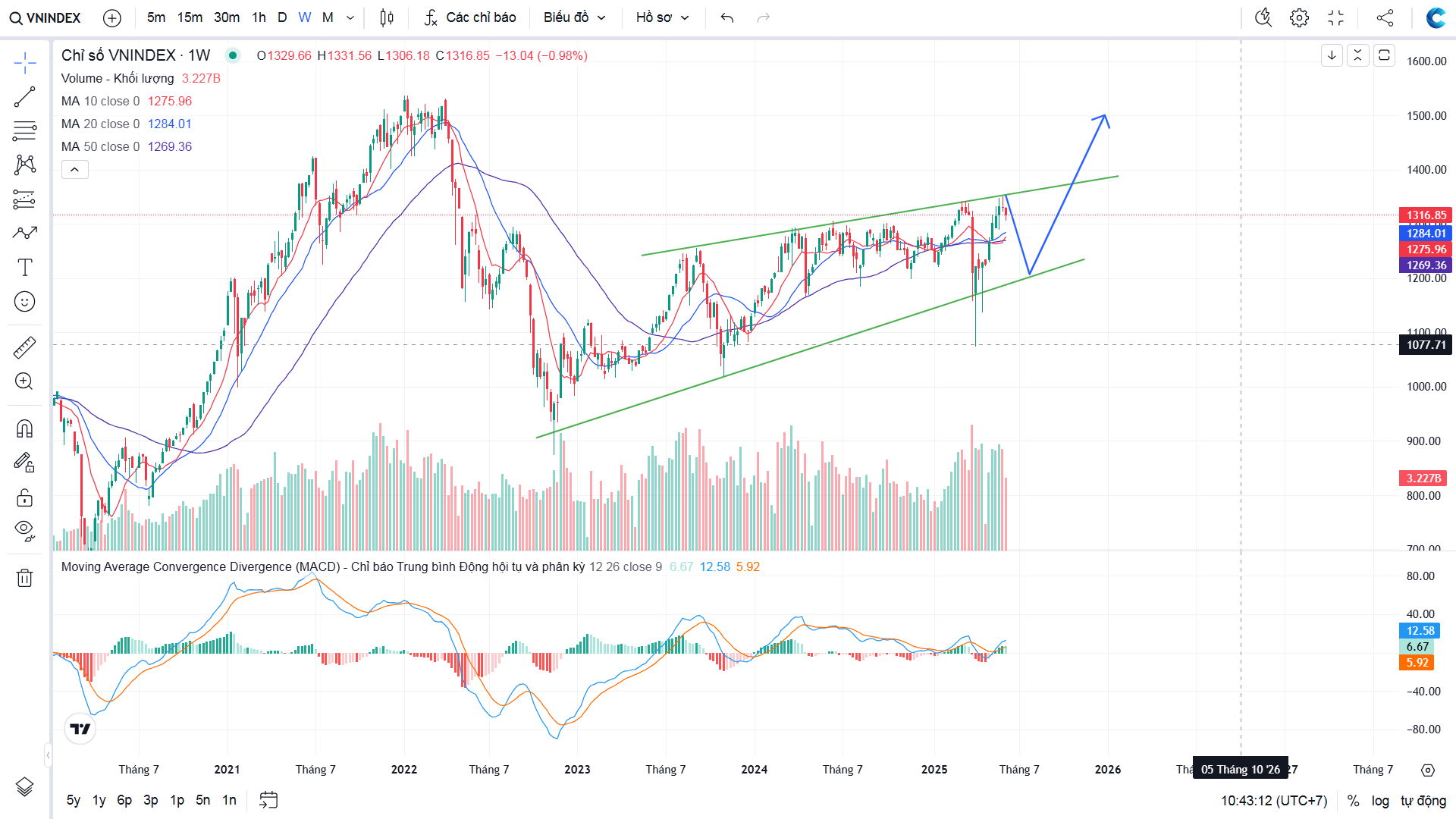Screen dimensions: 1456x819
Task: Click the Các chỉ báo indicators button
Action: click(x=470, y=17)
